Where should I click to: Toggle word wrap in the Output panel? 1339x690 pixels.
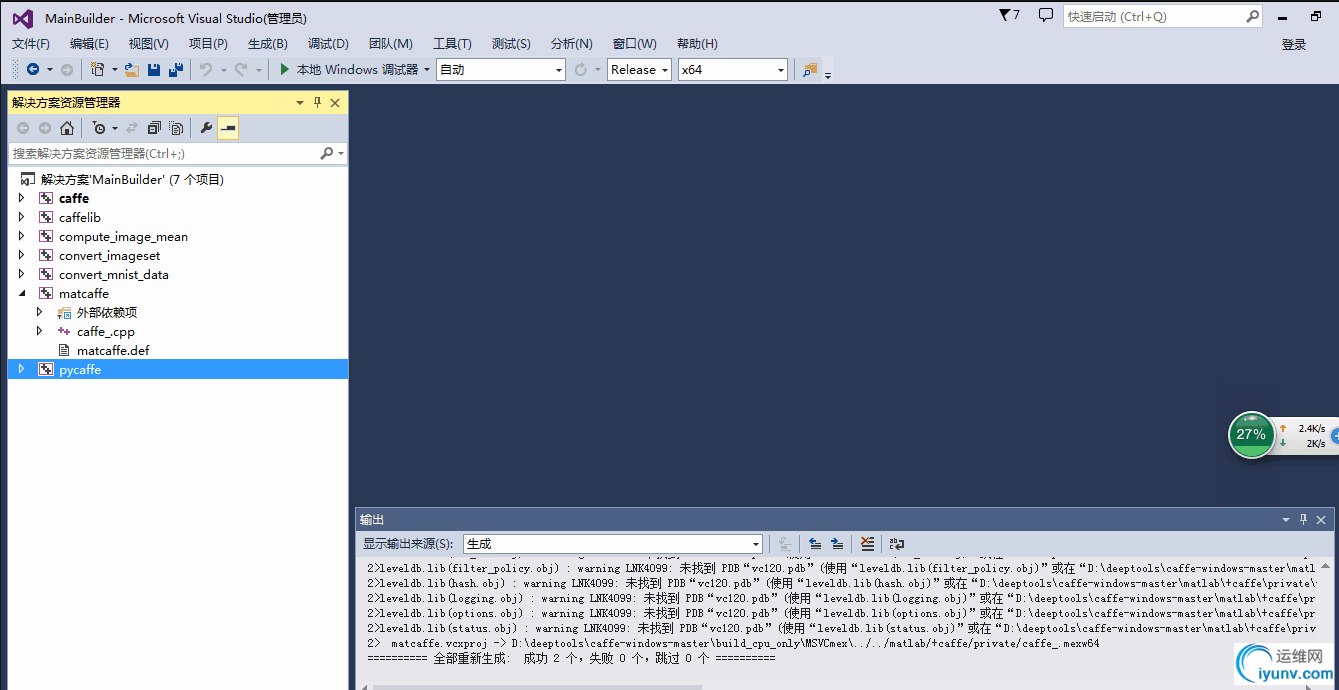pos(896,543)
